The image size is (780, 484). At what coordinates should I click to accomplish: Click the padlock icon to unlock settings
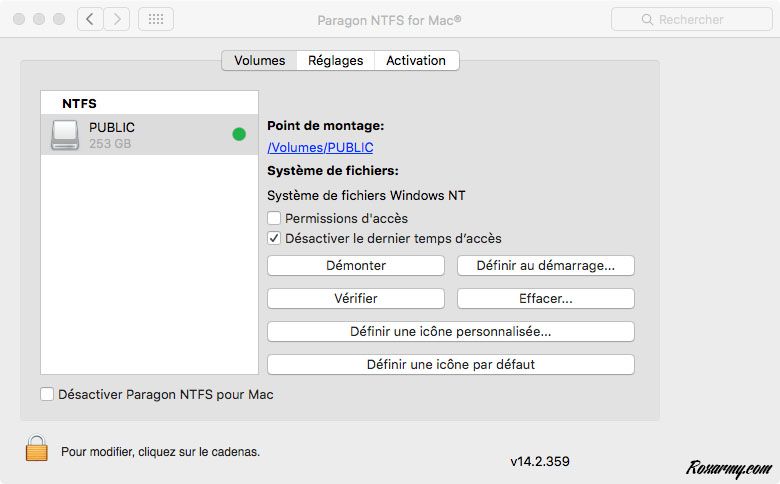point(37,449)
